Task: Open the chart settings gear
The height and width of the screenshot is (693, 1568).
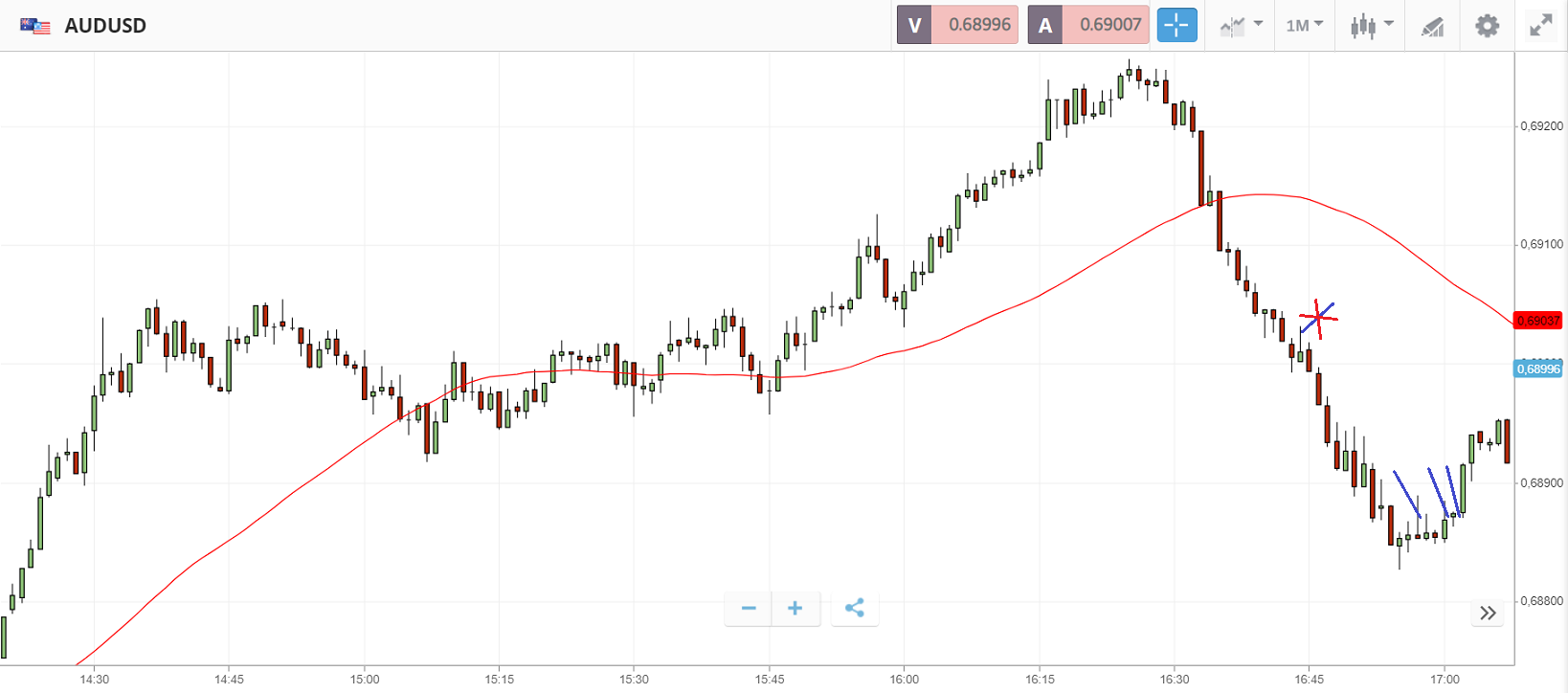Action: point(1487,26)
